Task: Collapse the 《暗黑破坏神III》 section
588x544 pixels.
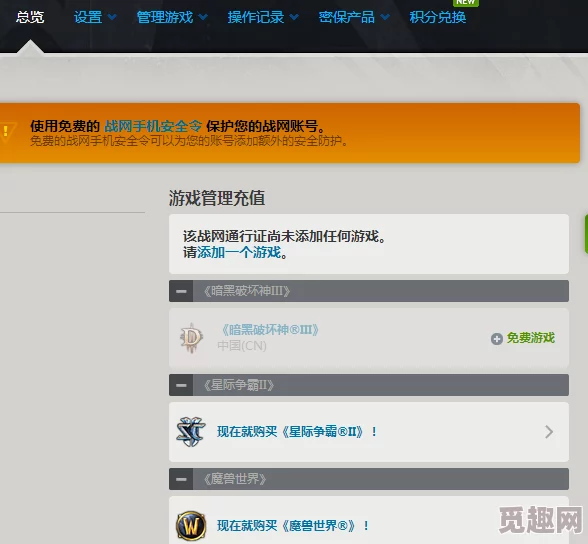Action: click(181, 291)
